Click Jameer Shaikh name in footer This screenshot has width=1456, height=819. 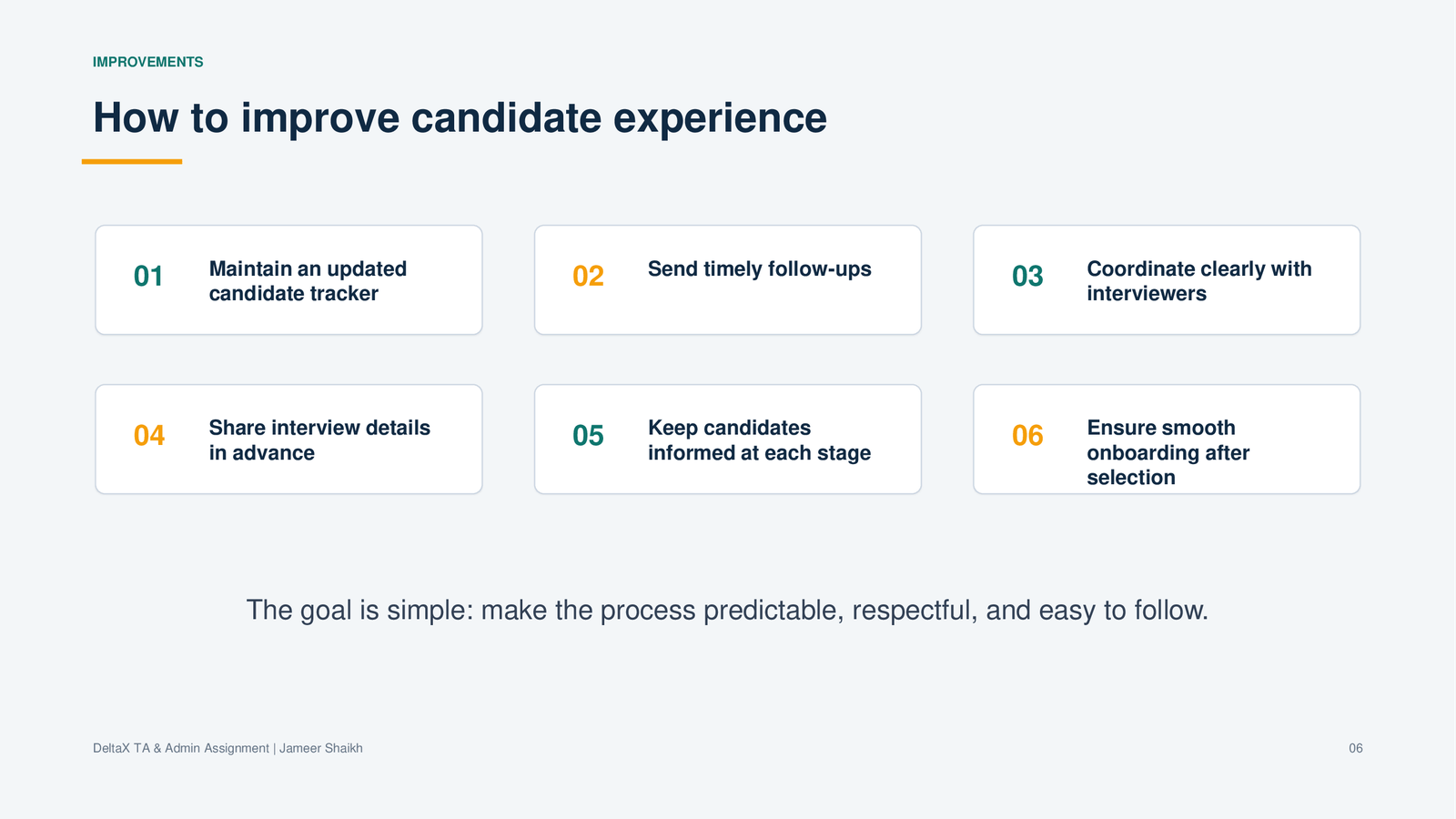pyautogui.click(x=321, y=748)
